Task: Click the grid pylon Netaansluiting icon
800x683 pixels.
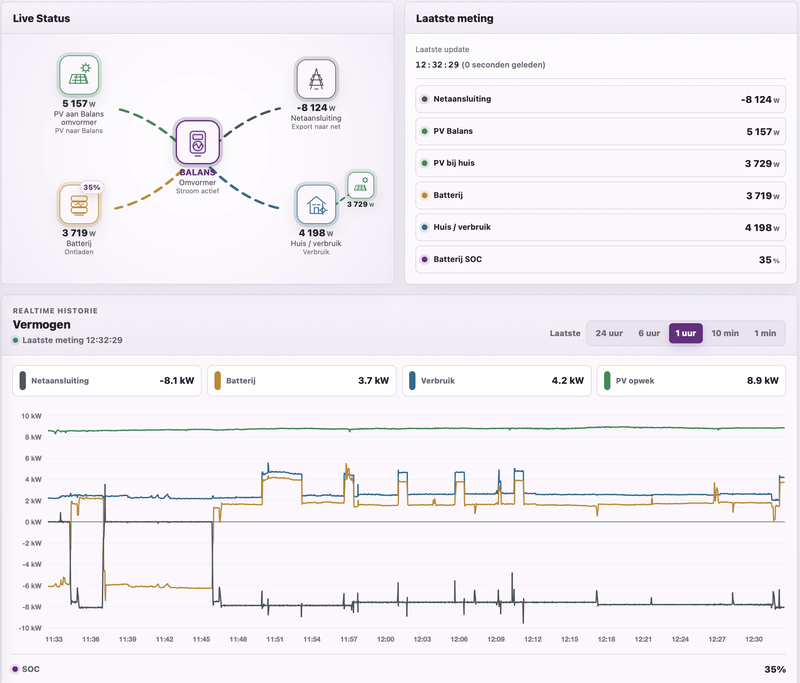Action: [x=316, y=79]
